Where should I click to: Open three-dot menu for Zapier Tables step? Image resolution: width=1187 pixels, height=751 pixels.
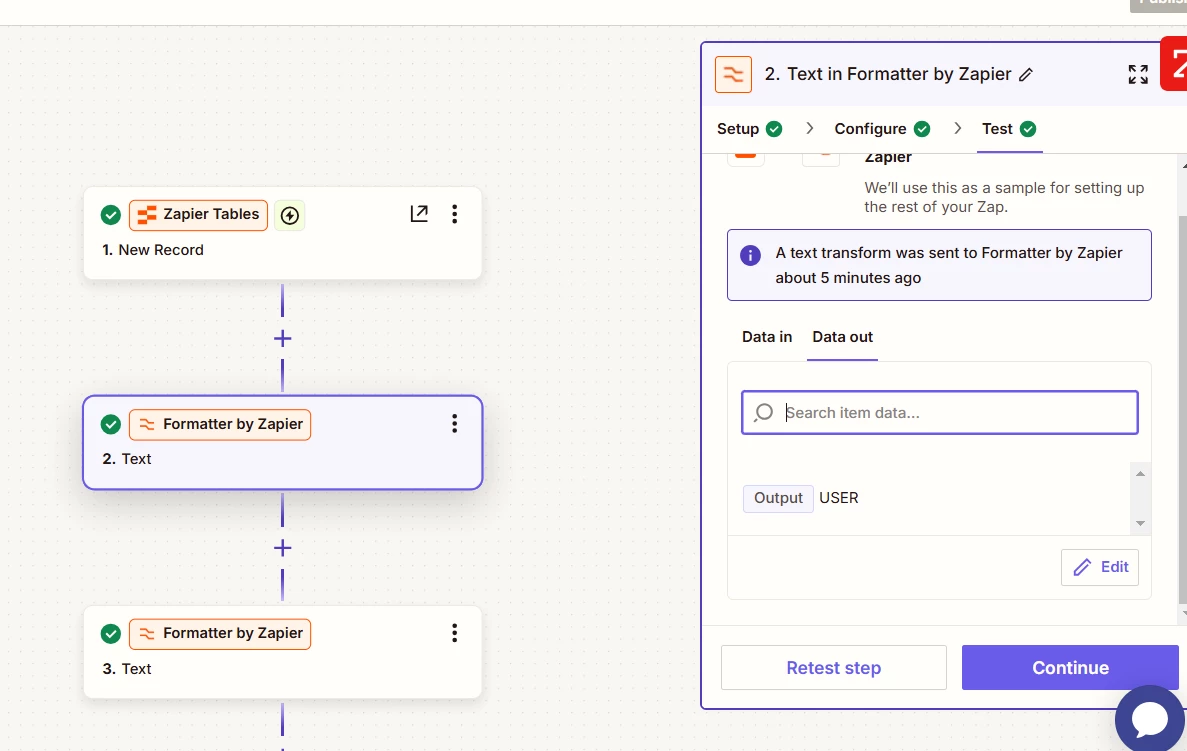click(x=455, y=214)
